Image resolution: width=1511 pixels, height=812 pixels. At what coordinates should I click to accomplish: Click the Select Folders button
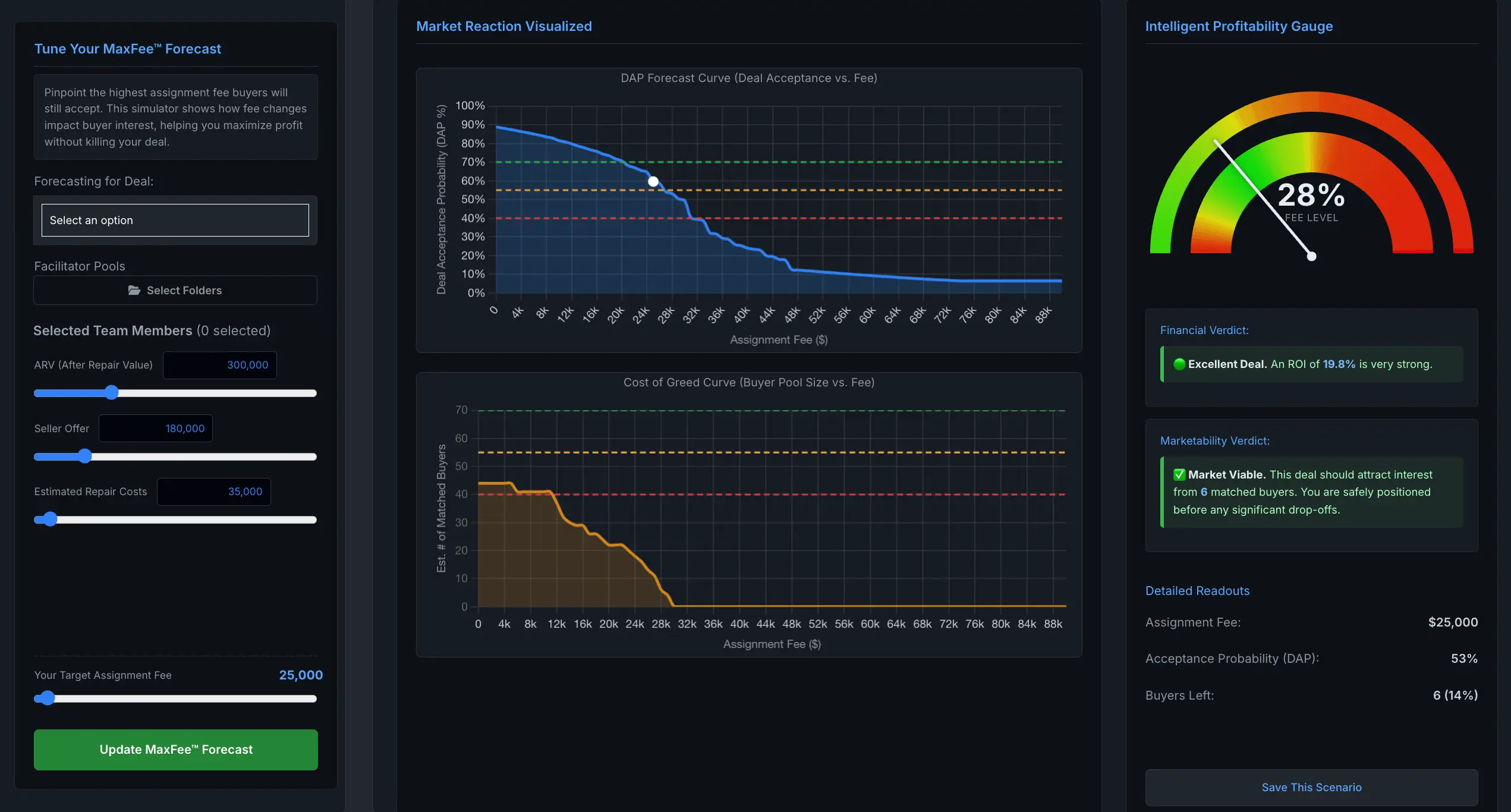click(x=175, y=290)
